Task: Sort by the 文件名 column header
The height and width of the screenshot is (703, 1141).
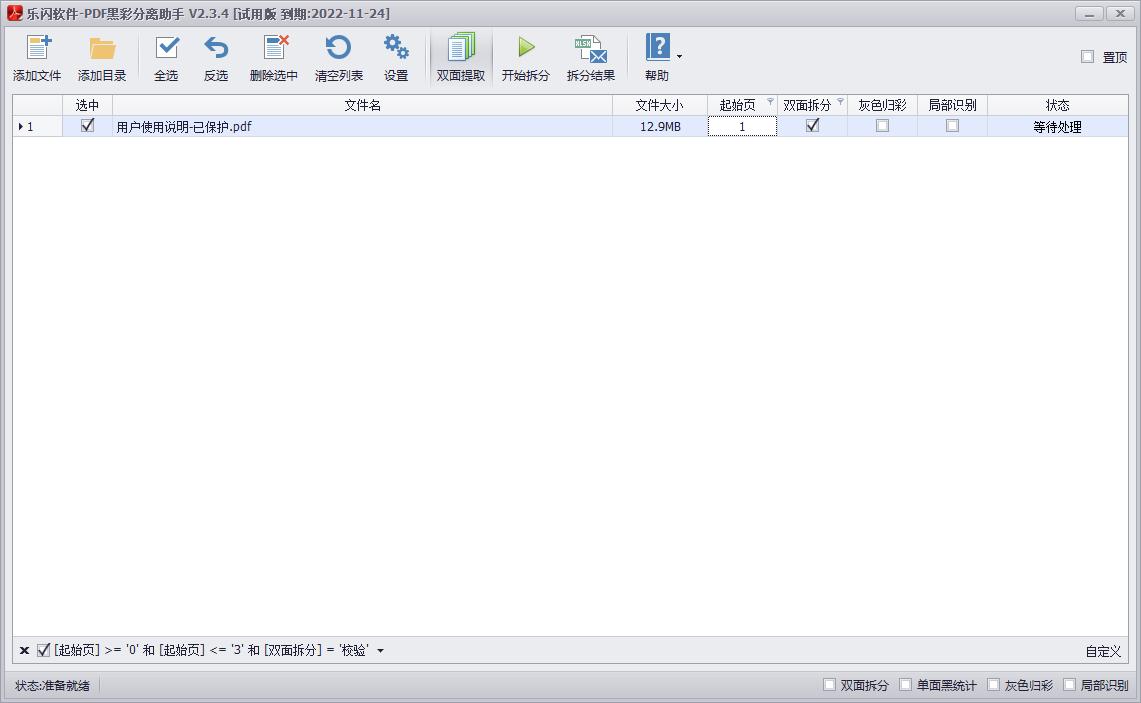Action: coord(362,105)
